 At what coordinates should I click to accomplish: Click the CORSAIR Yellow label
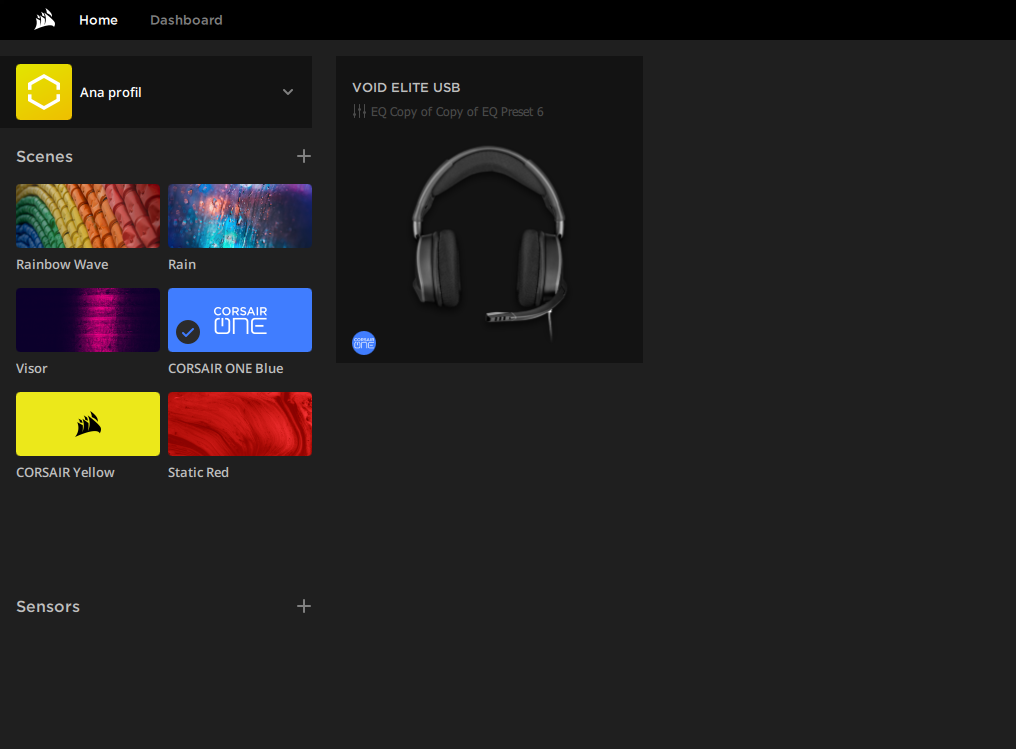(x=65, y=472)
